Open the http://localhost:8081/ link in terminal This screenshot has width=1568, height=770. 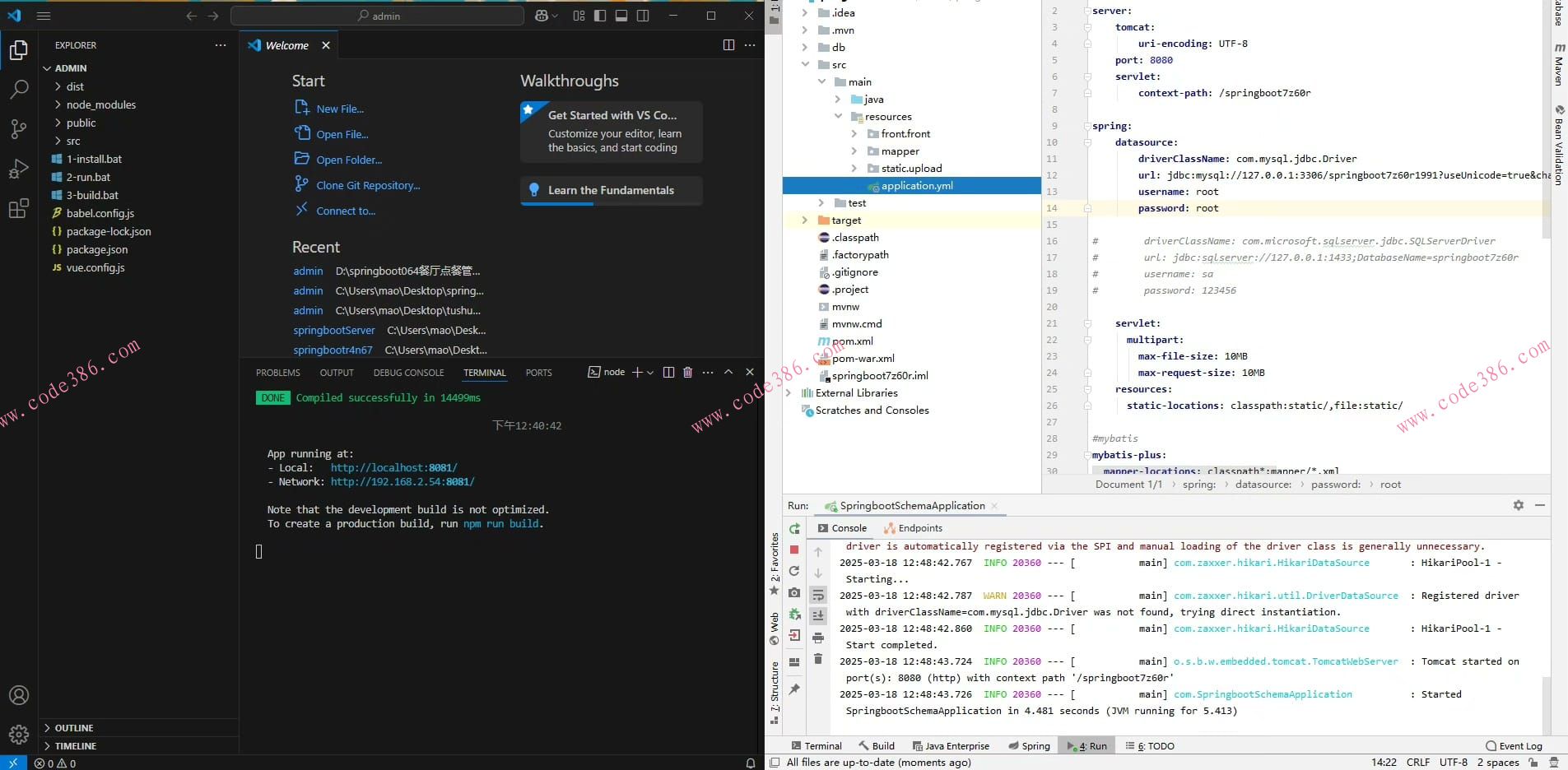(393, 467)
